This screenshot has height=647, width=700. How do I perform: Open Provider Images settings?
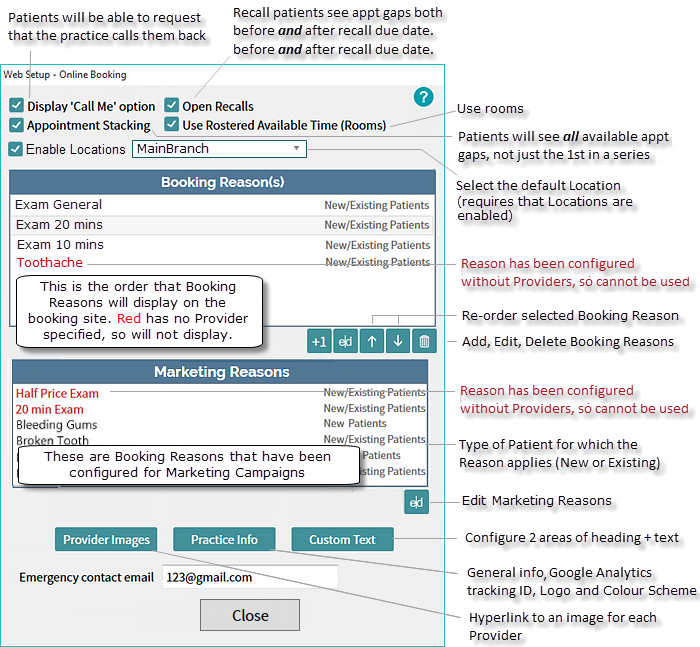coord(106,539)
